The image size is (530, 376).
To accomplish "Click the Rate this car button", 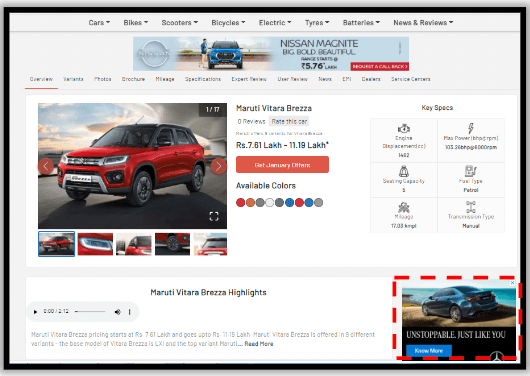I will tap(289, 121).
